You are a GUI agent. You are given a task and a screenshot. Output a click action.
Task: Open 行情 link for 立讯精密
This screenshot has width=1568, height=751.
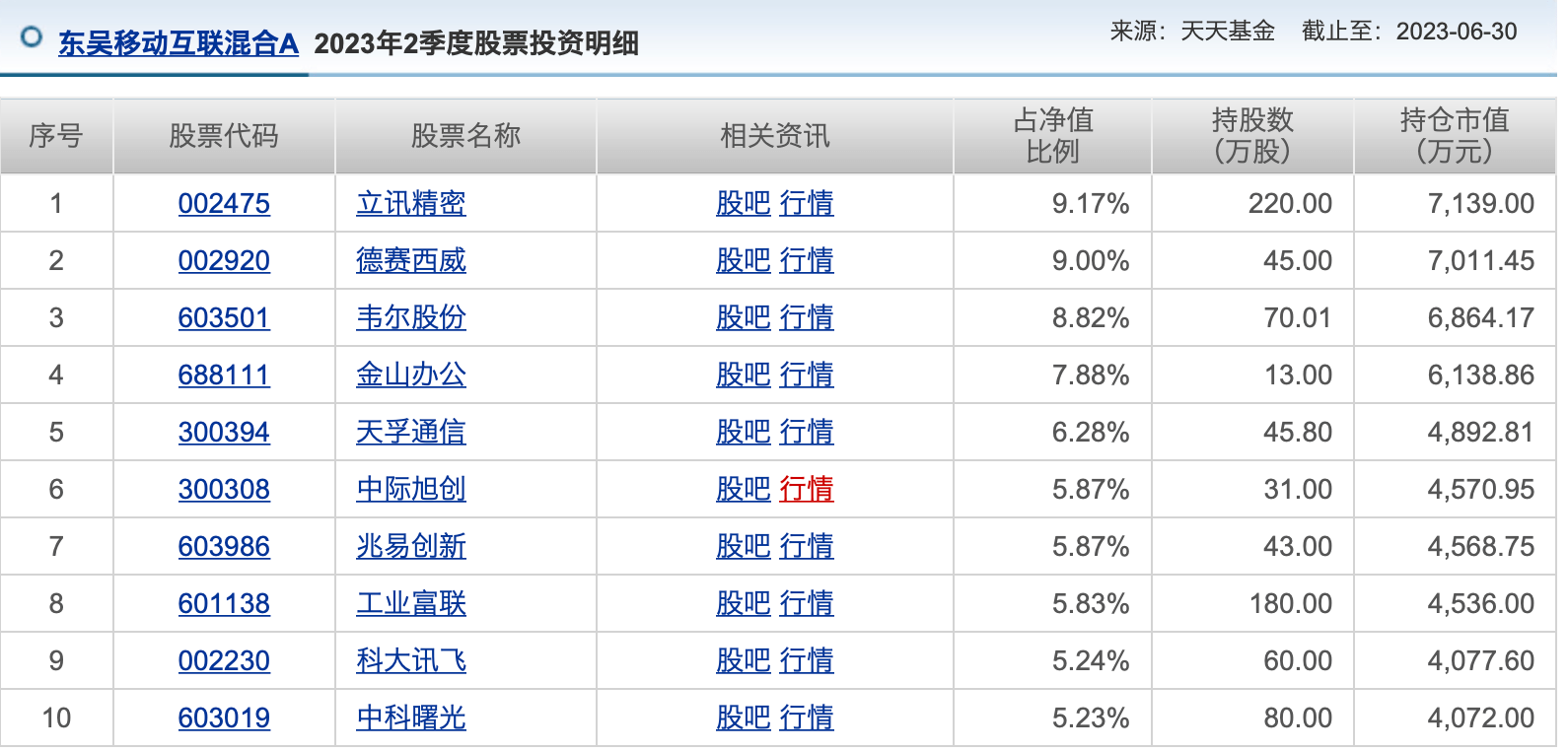tap(807, 204)
